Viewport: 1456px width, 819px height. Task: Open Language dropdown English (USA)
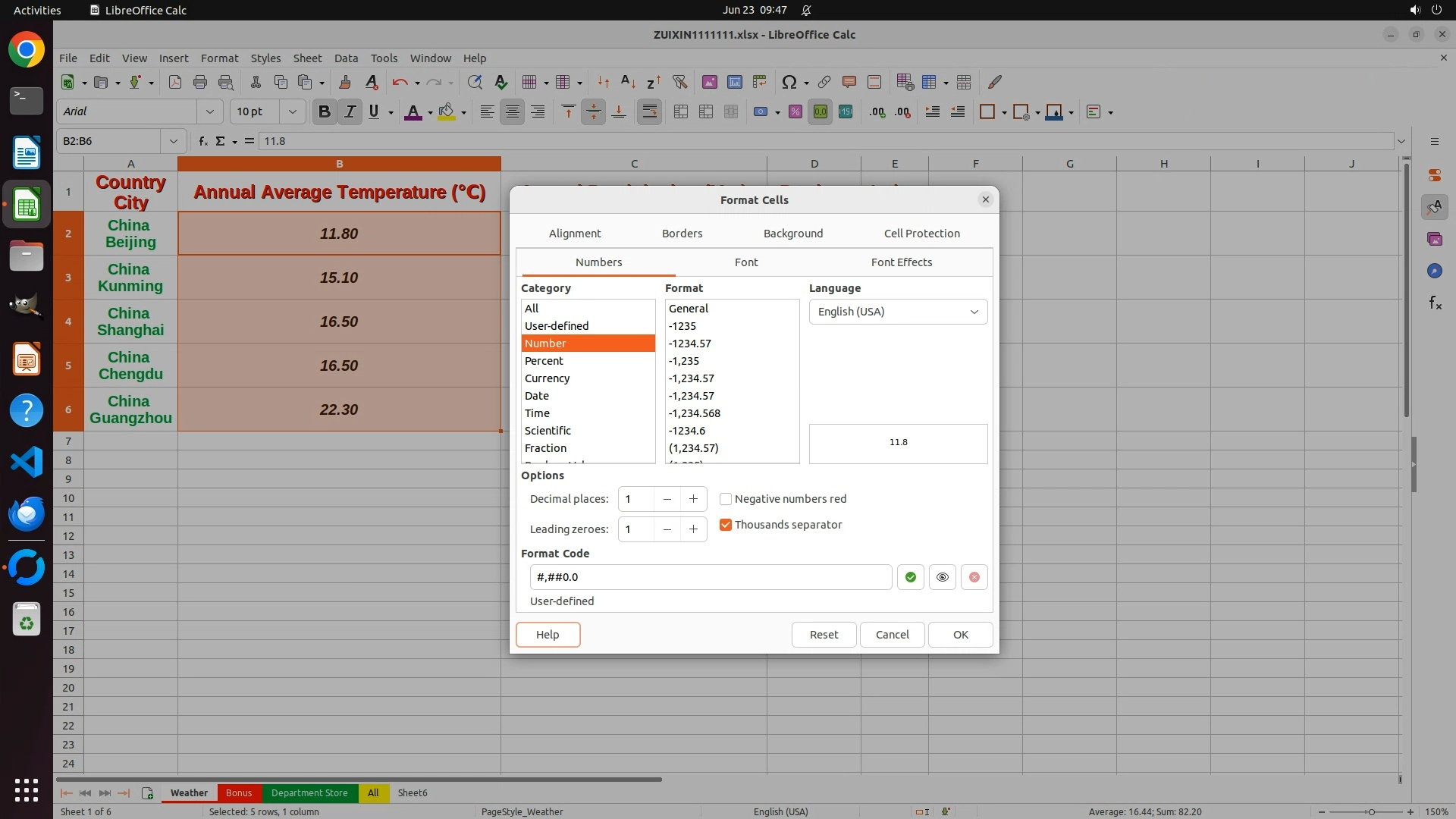[898, 312]
